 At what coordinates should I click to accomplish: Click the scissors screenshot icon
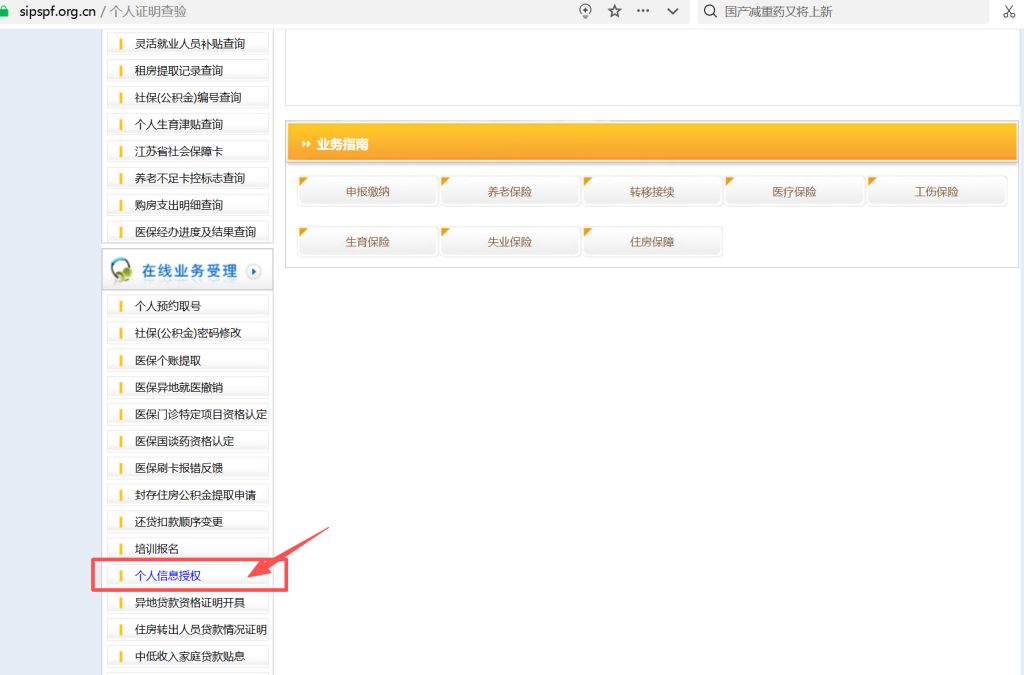(x=1009, y=11)
